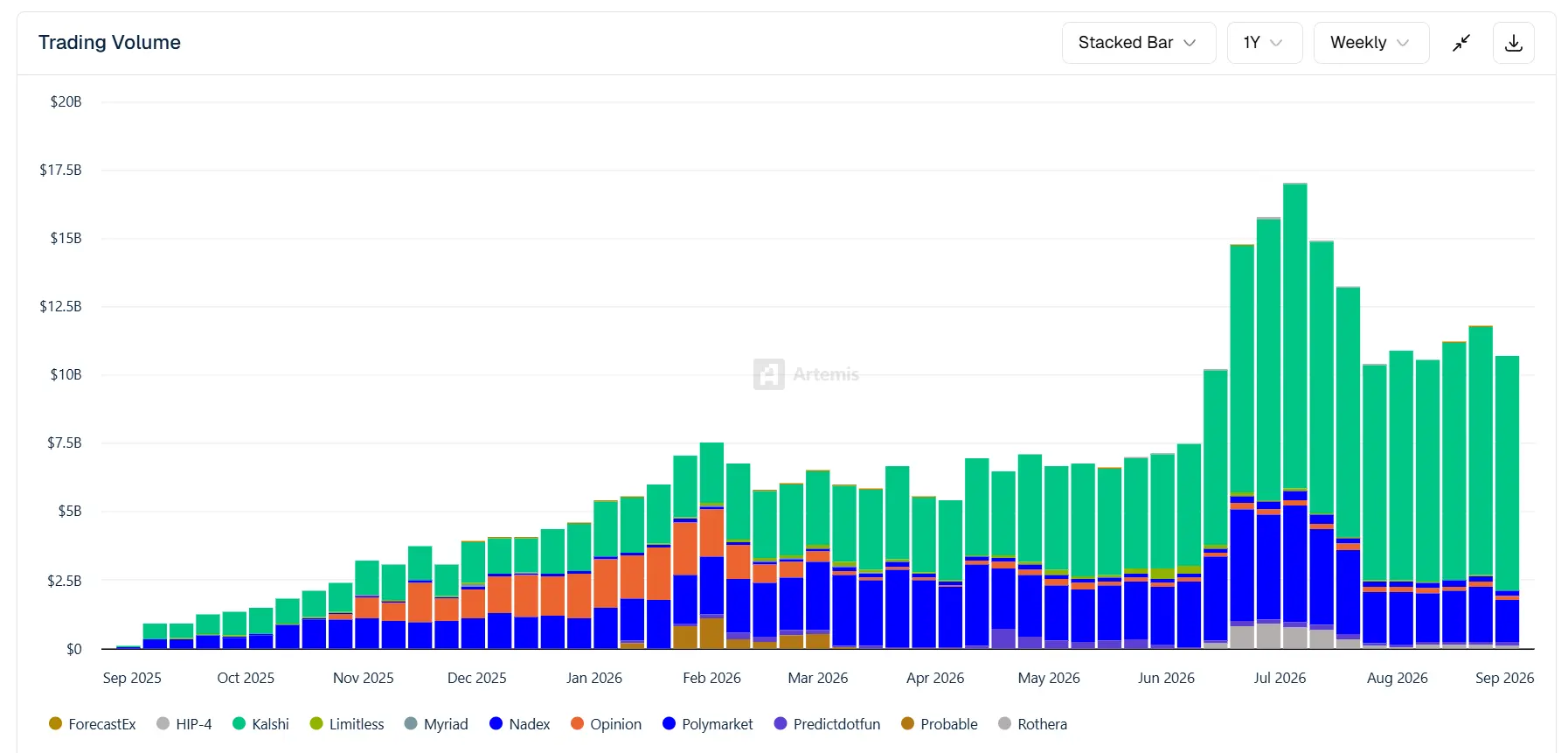
Task: Click the collapse chart arrows icon
Action: [1461, 43]
